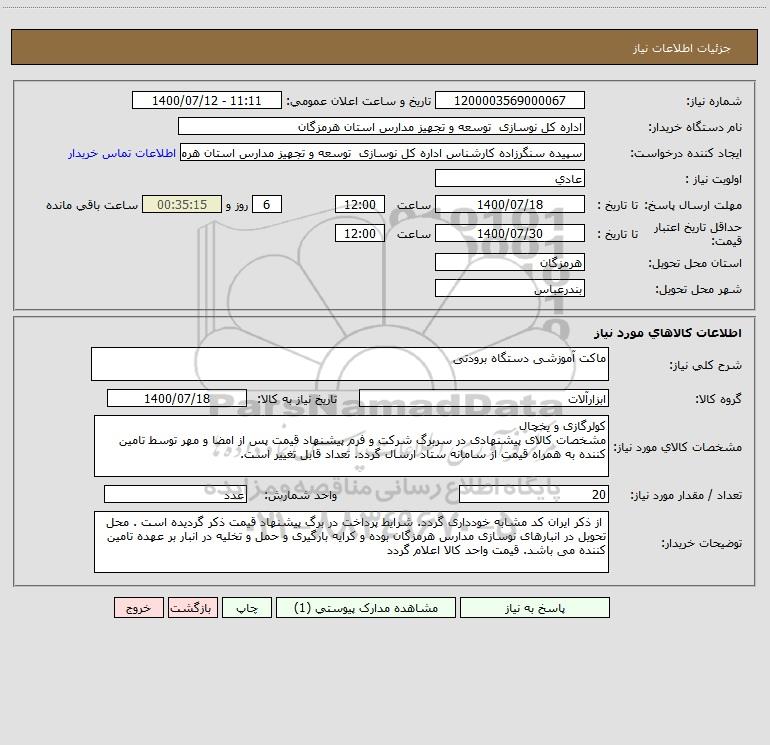Click the اولویت نیاز field عادی
770x745 pixels.
(510, 178)
